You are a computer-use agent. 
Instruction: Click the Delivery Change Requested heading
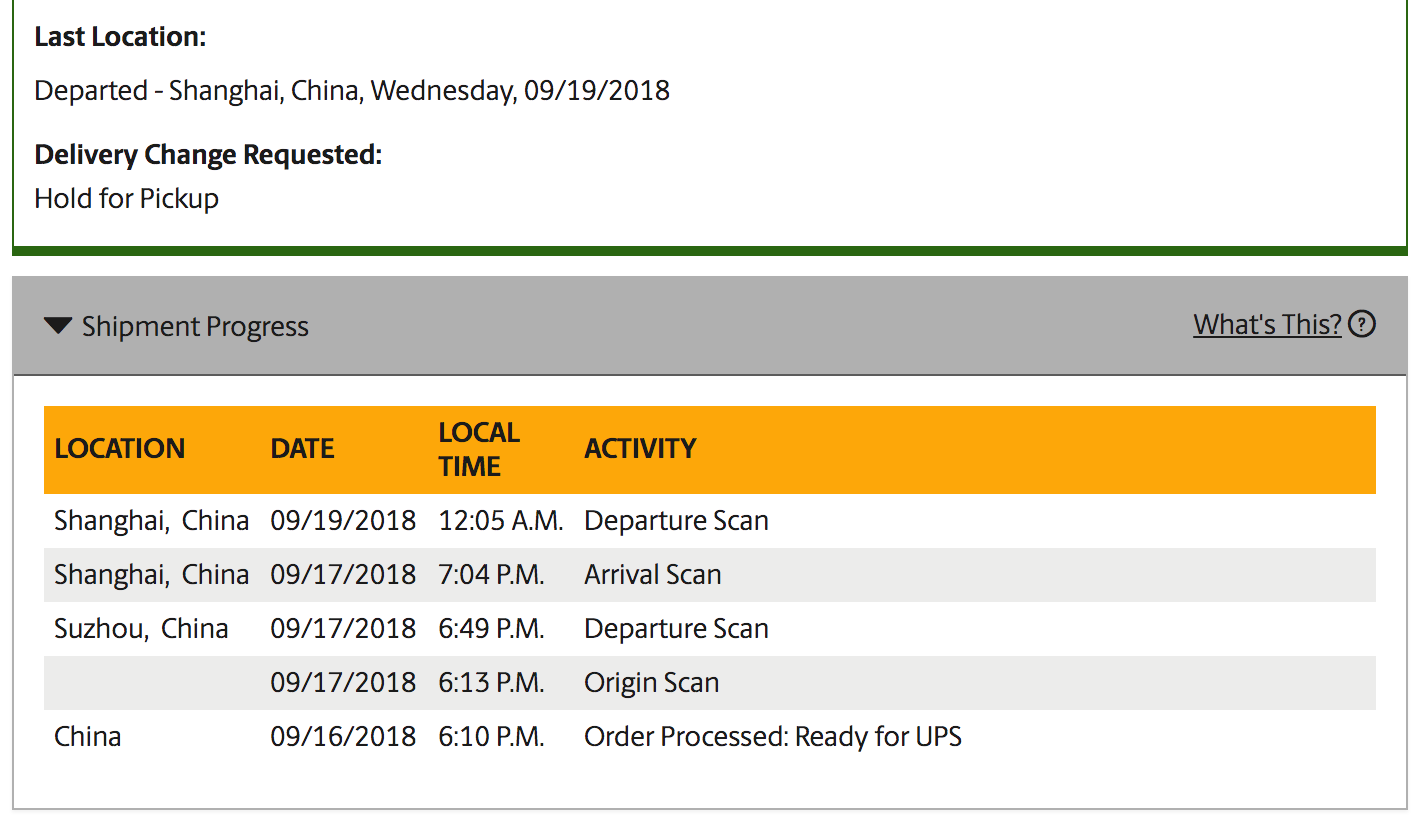(208, 155)
